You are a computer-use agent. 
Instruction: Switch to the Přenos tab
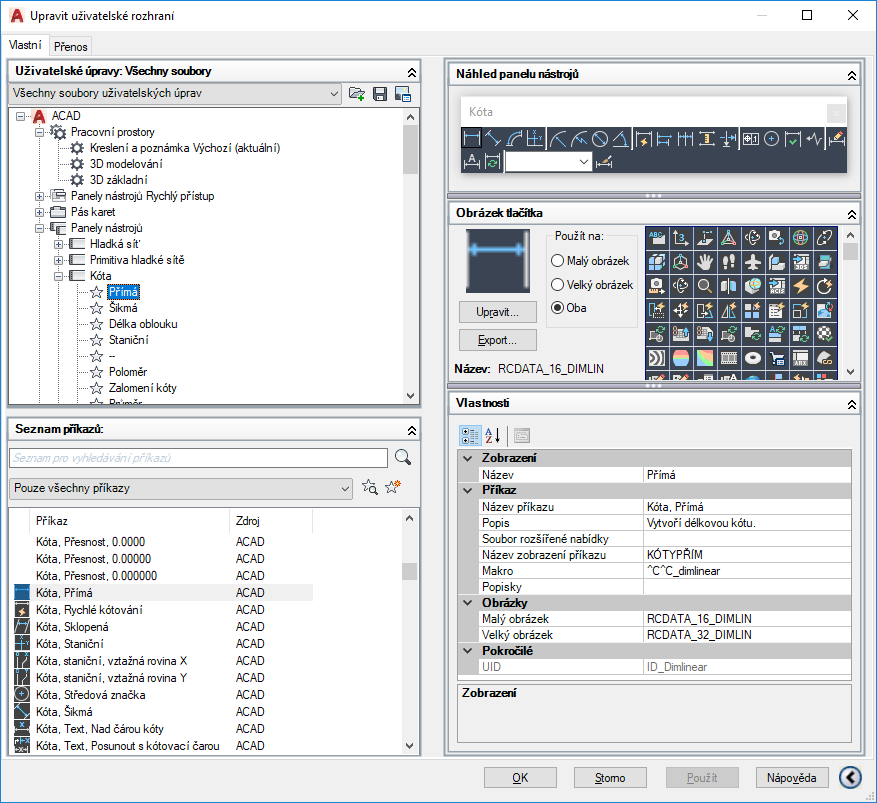(x=70, y=46)
